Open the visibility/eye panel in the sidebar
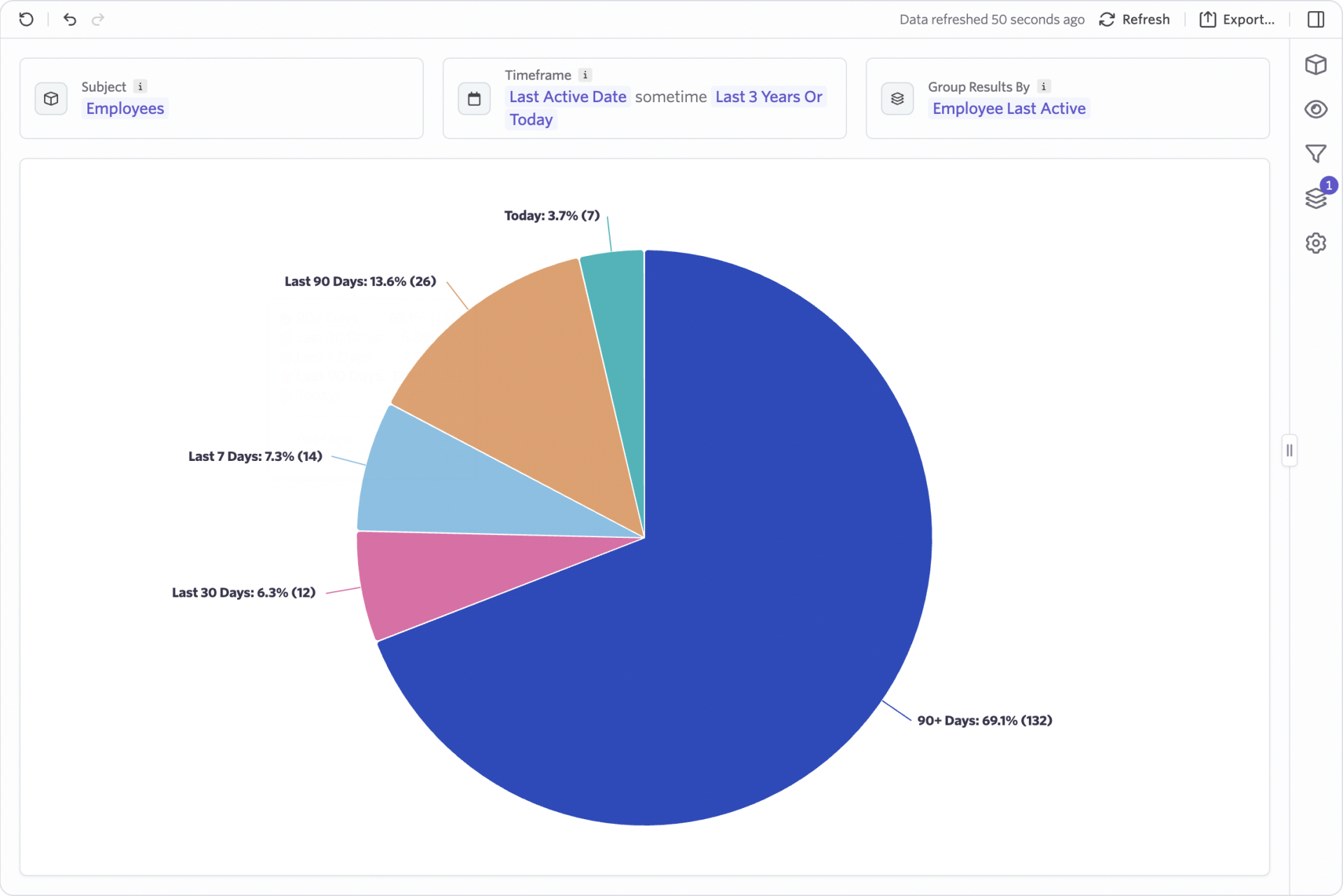 [1316, 109]
